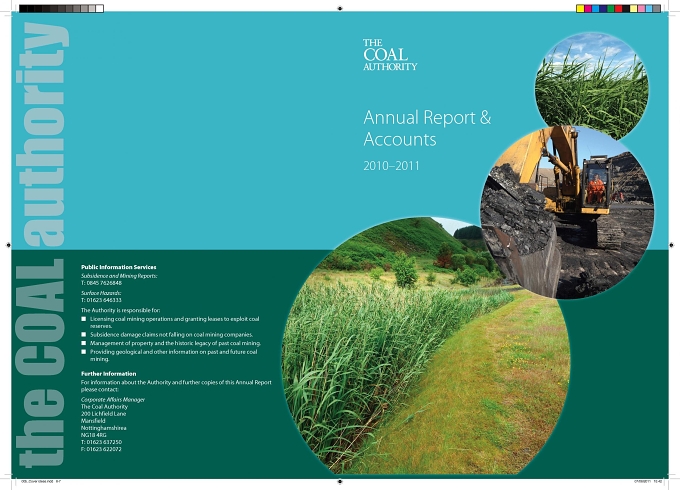680x490 pixels.
Task: Click the bottom center registration mark
Action: click(x=340, y=481)
